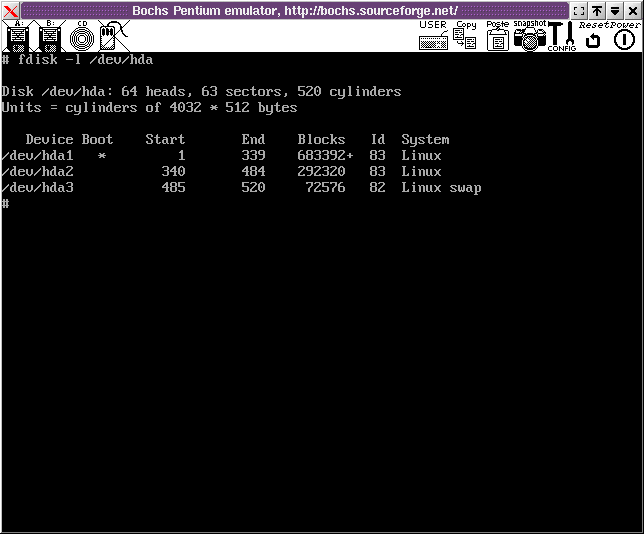Click the window title bar text
Image resolution: width=644 pixels, height=534 pixels.
[x=295, y=10]
